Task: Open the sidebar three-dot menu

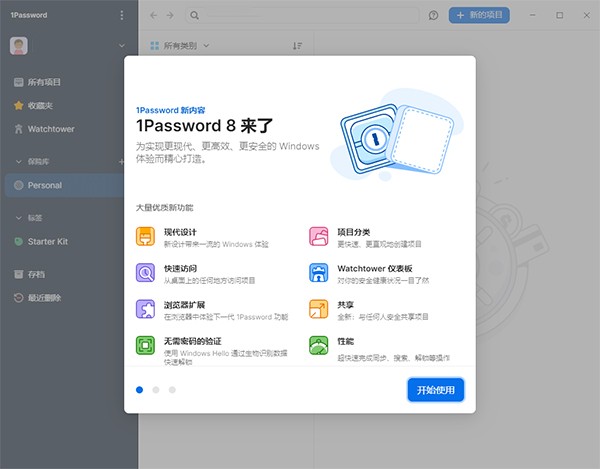Action: click(122, 15)
